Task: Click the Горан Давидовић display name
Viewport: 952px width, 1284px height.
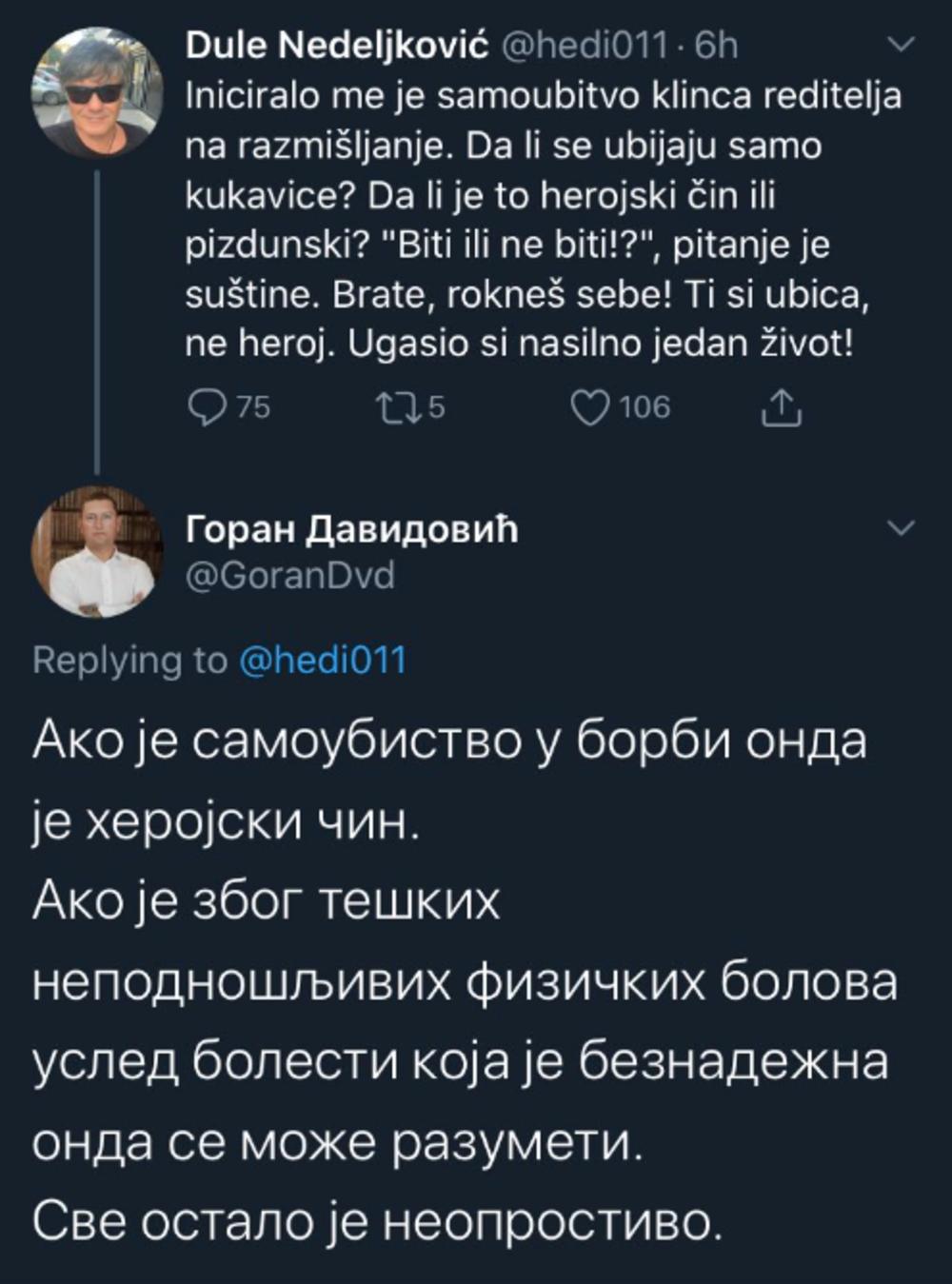Action: tap(351, 529)
